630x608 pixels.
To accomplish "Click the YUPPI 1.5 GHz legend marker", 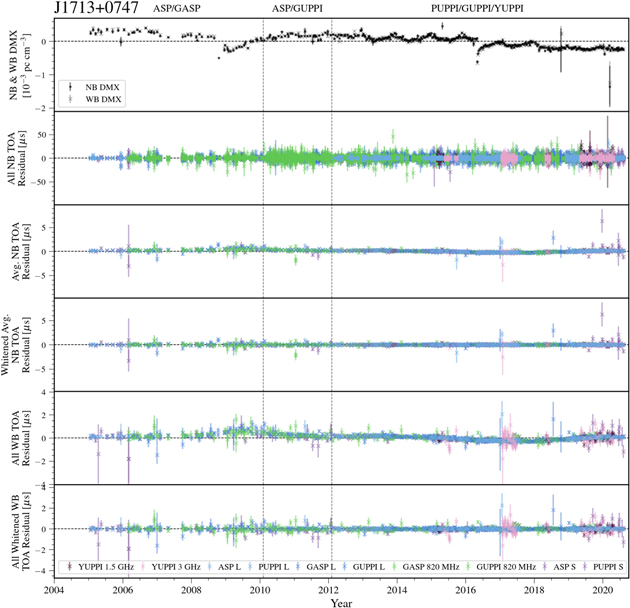I will click(x=69, y=567).
